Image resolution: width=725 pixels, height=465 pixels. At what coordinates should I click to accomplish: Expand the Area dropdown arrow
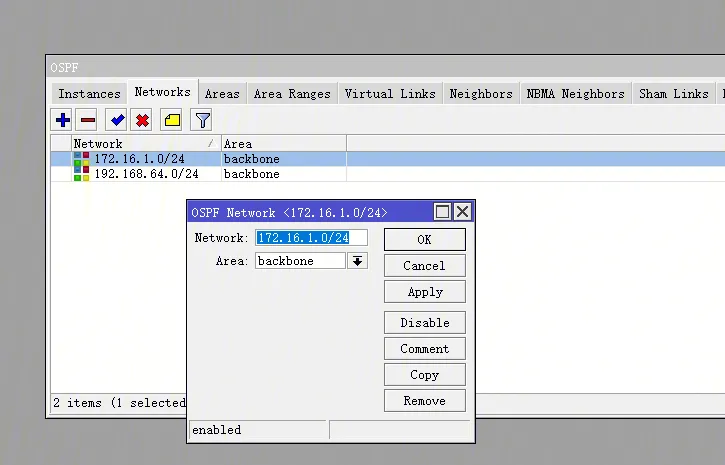tap(357, 261)
